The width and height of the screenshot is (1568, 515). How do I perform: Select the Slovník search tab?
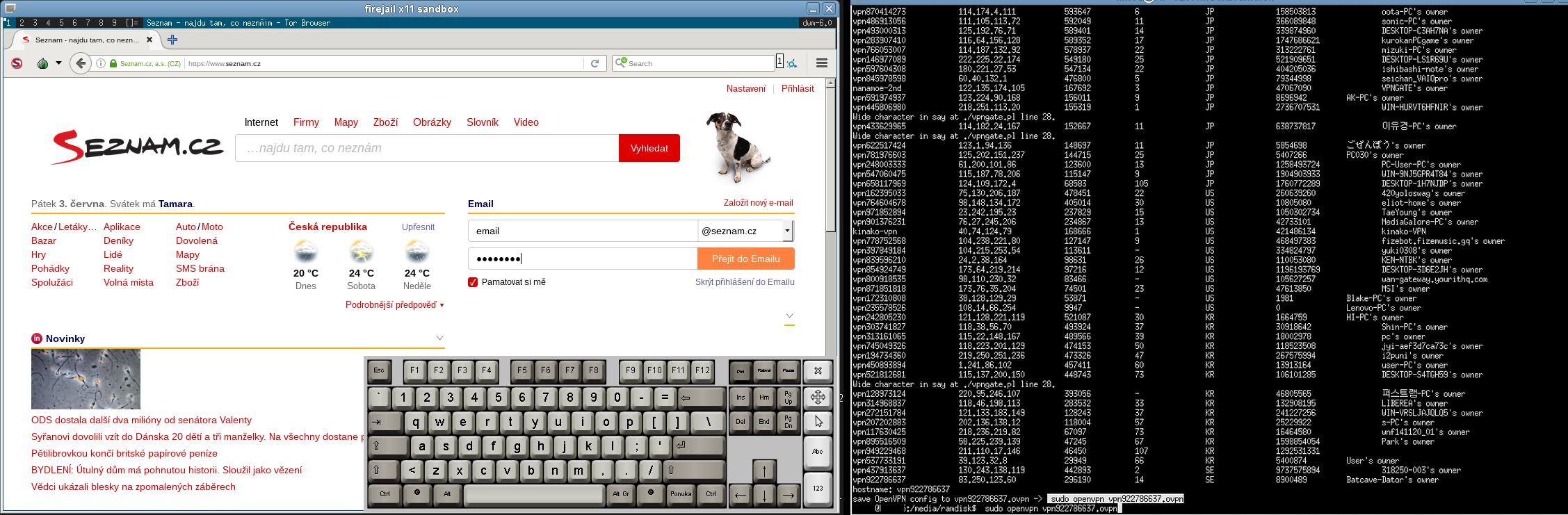coord(483,122)
